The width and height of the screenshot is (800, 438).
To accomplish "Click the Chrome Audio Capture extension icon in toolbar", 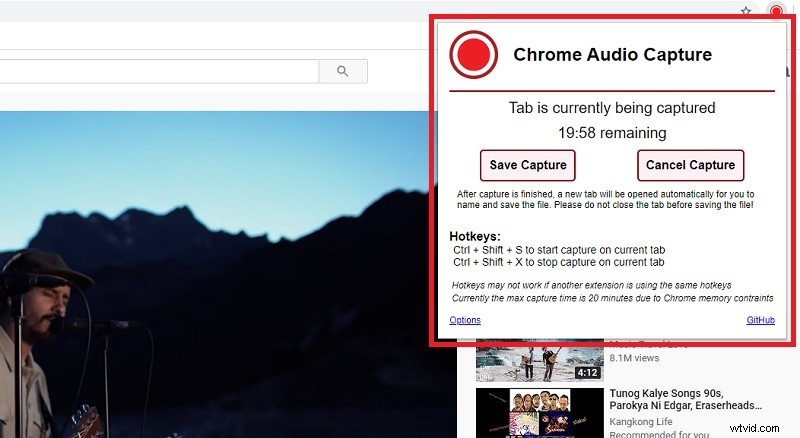I will (776, 10).
